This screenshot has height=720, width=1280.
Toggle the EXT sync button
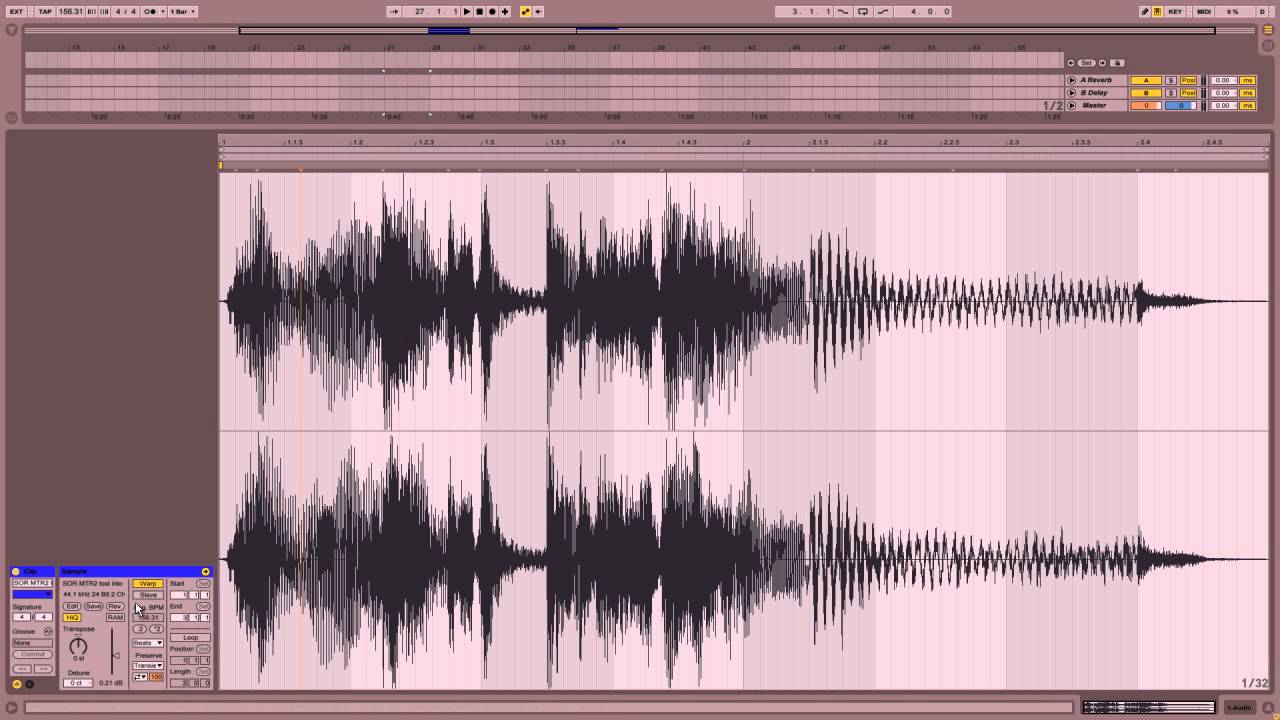coord(16,12)
